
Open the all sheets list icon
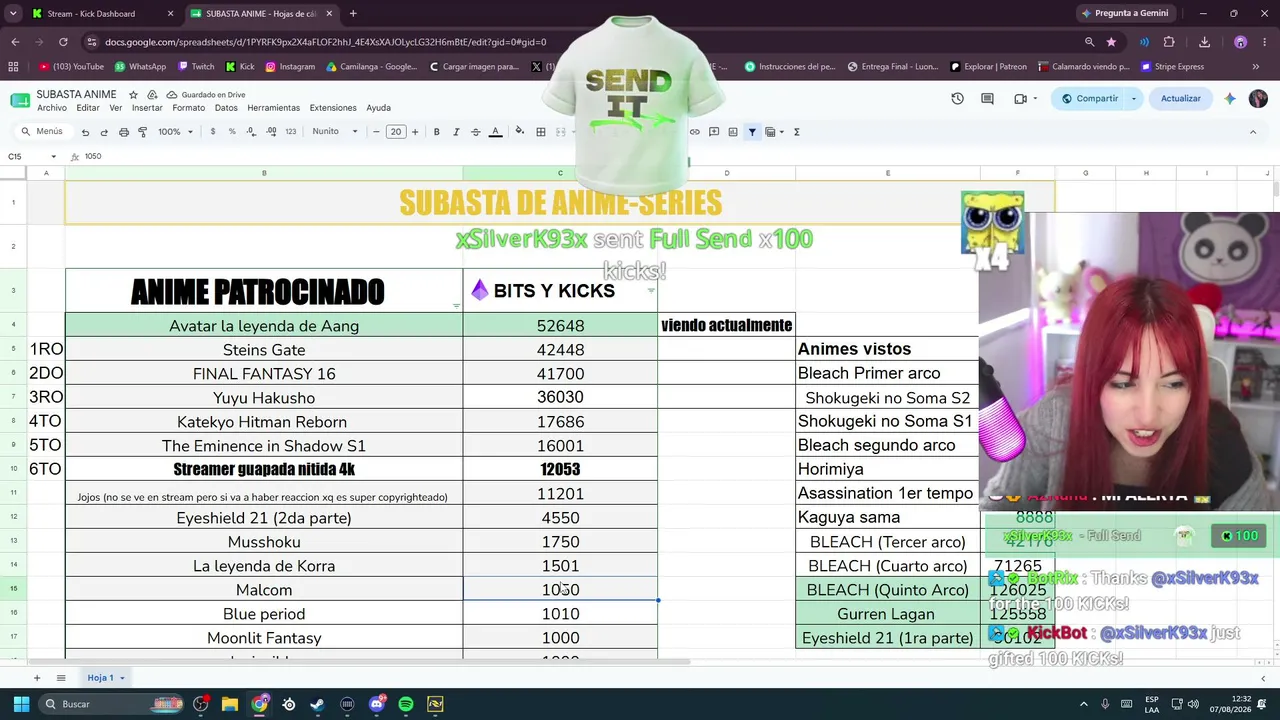point(61,678)
